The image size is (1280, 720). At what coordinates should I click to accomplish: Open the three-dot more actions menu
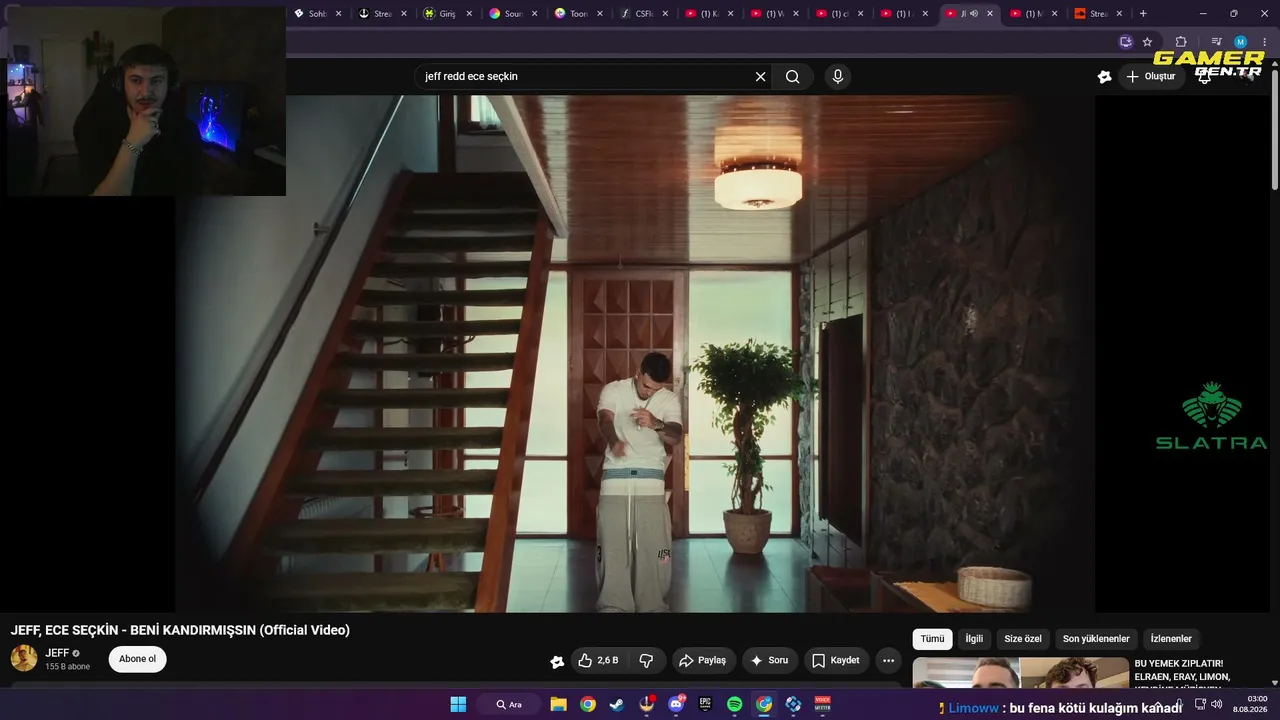click(888, 660)
